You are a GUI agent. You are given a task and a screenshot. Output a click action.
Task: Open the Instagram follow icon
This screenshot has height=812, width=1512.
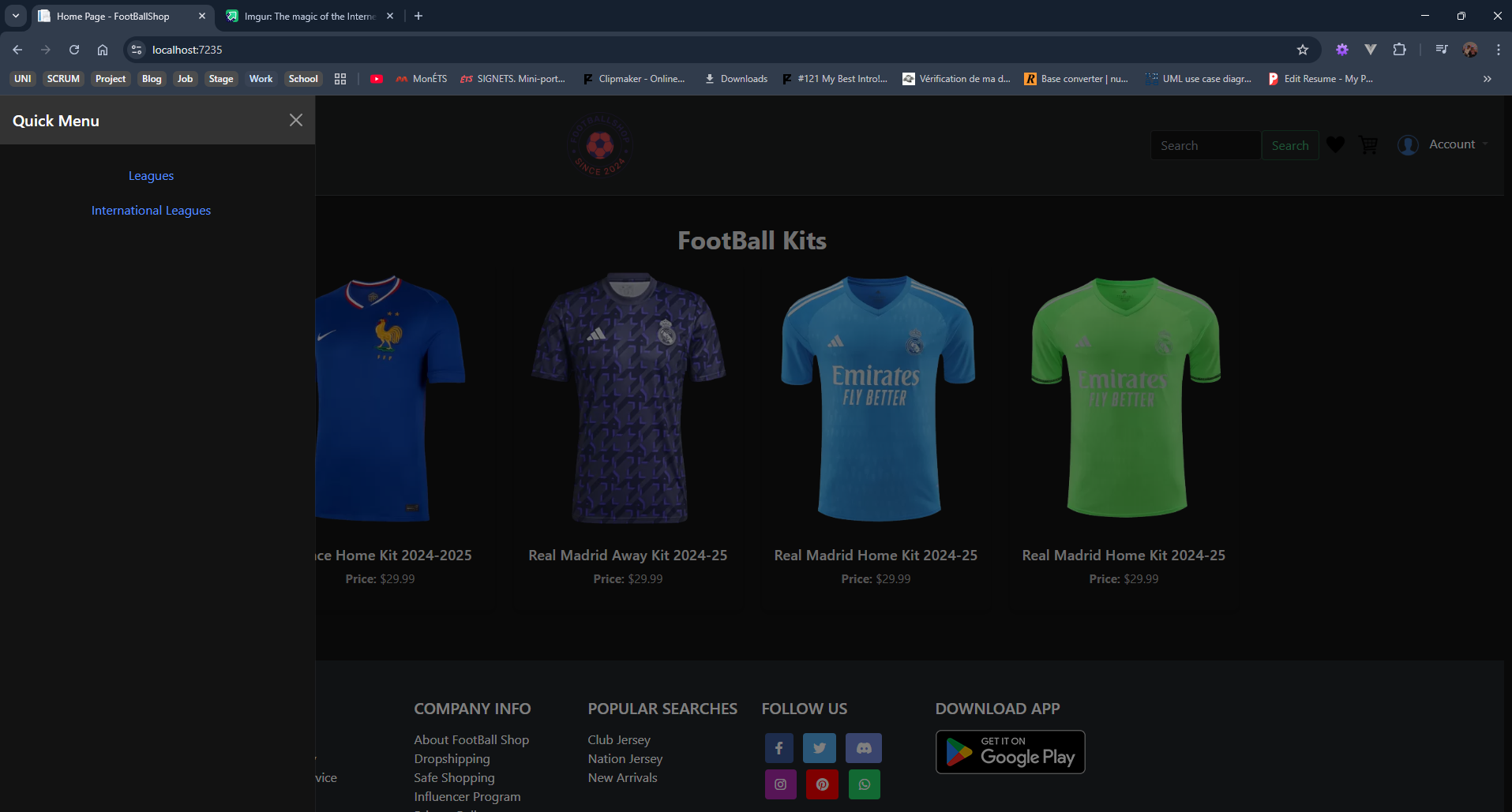tap(781, 784)
